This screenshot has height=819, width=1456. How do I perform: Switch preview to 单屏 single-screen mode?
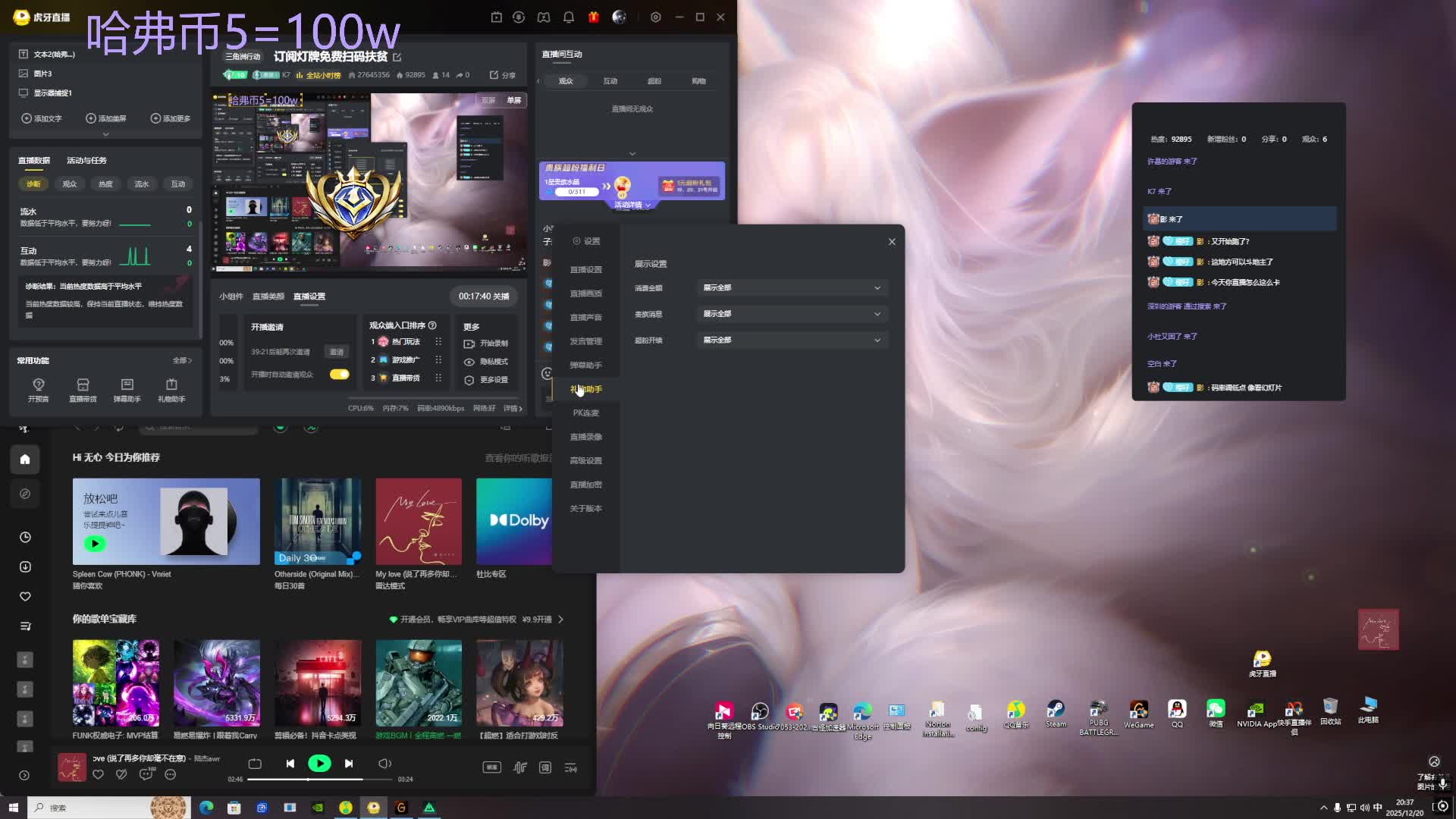[514, 100]
